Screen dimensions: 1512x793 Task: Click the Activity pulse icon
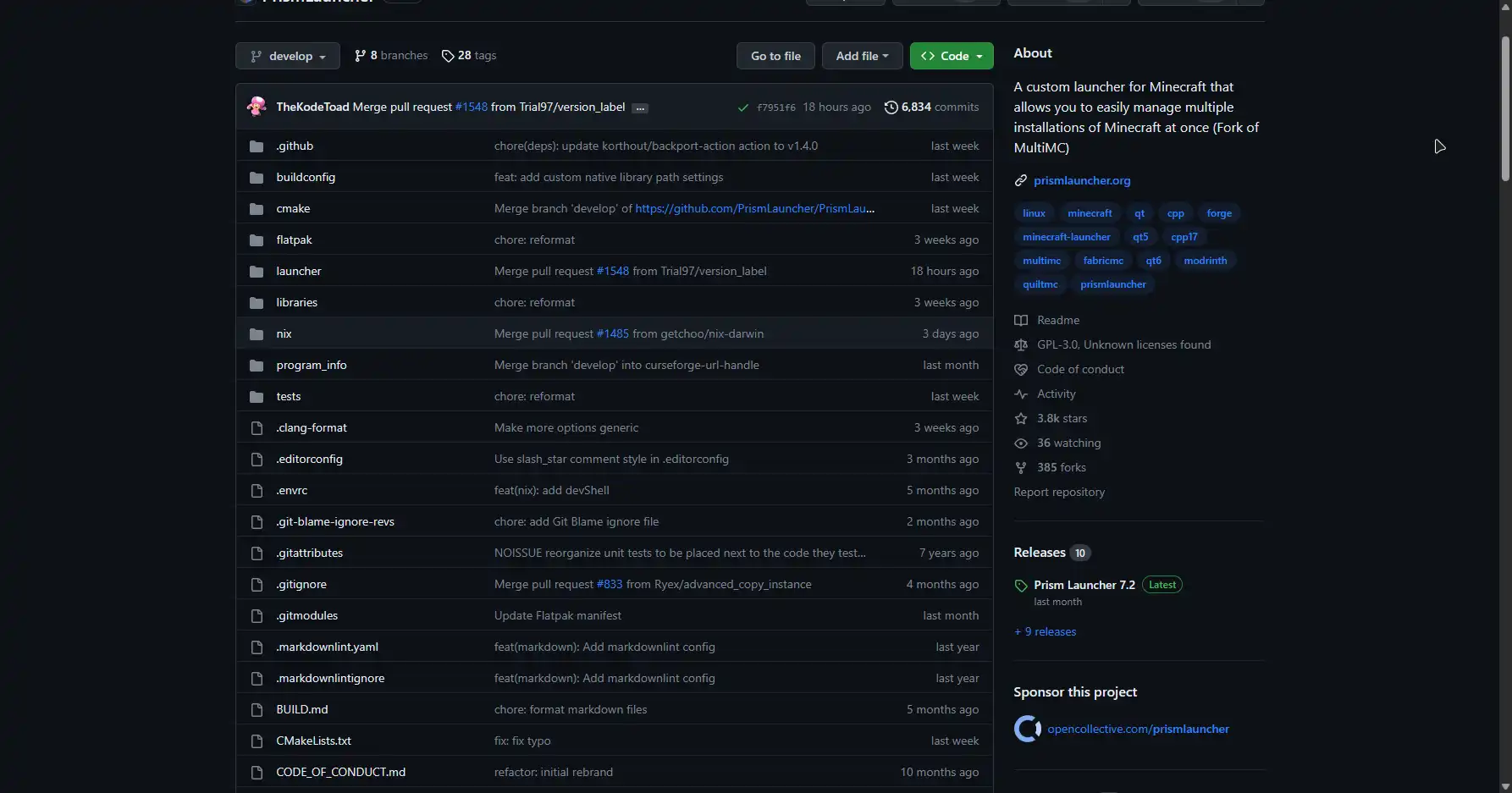(1021, 394)
